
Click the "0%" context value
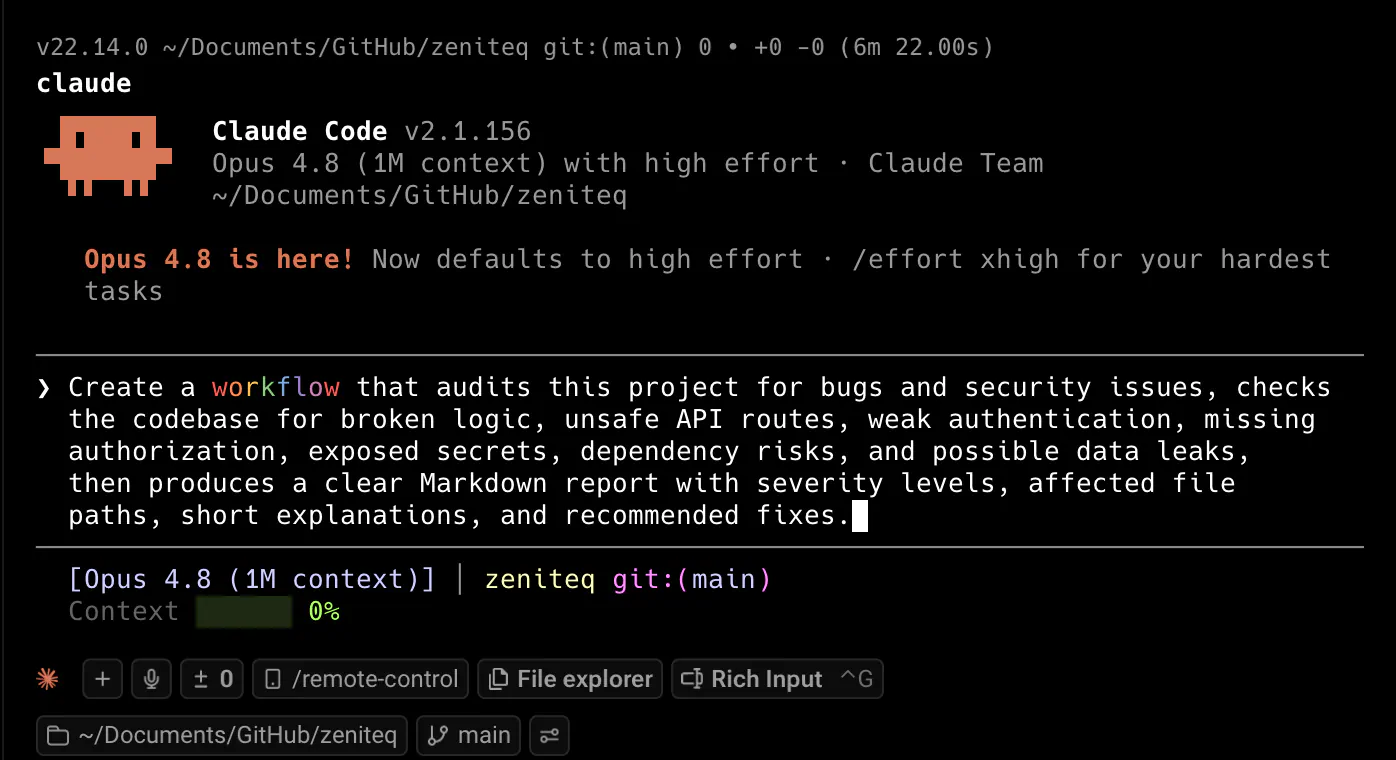(324, 611)
